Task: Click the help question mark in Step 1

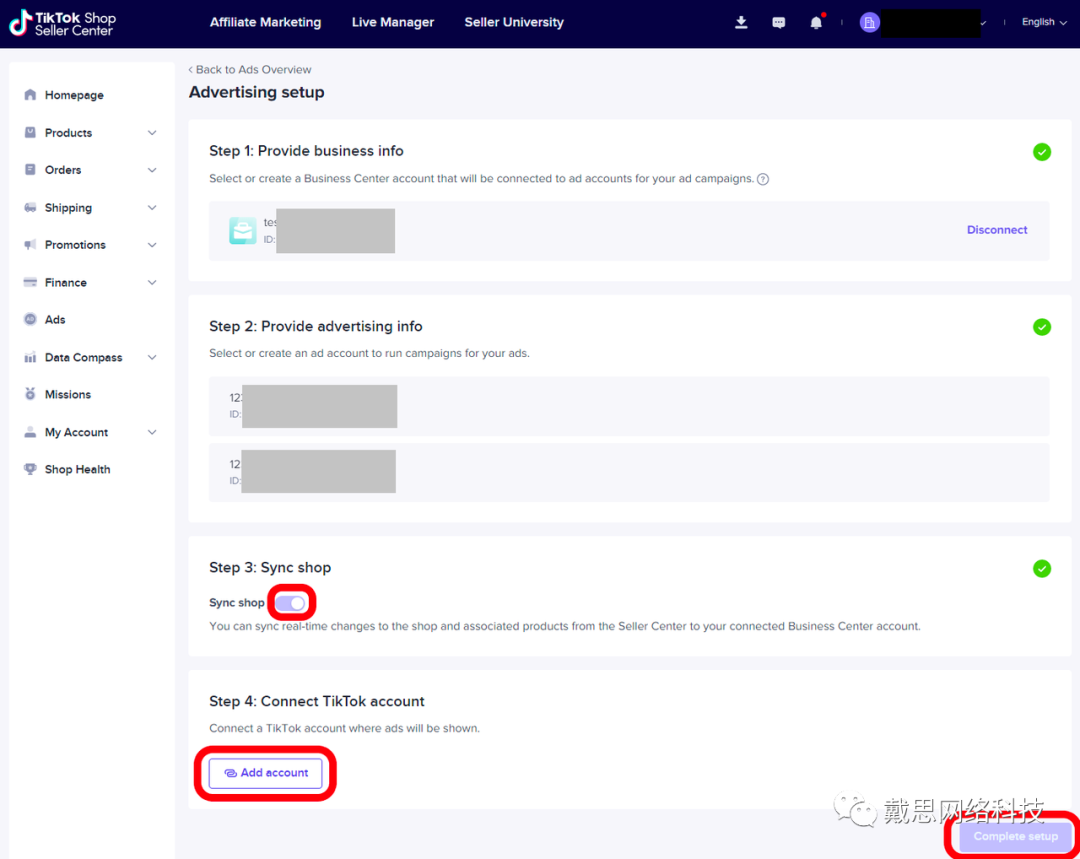Action: click(763, 179)
